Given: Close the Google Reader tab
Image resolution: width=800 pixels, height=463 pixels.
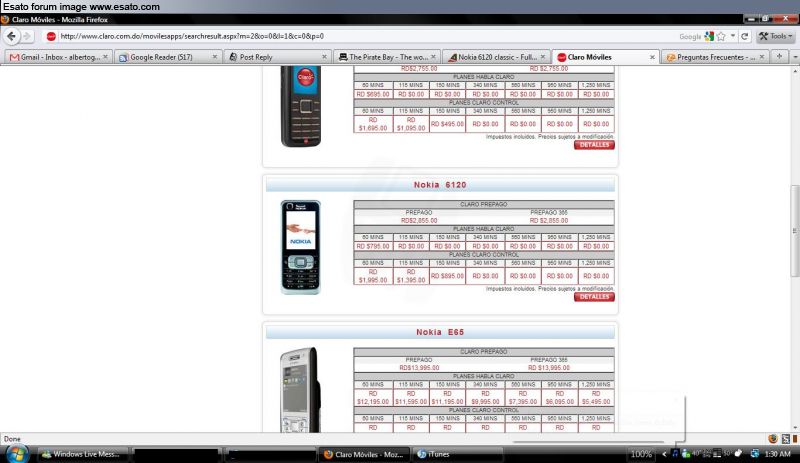Looking at the screenshot, I should [x=215, y=57].
